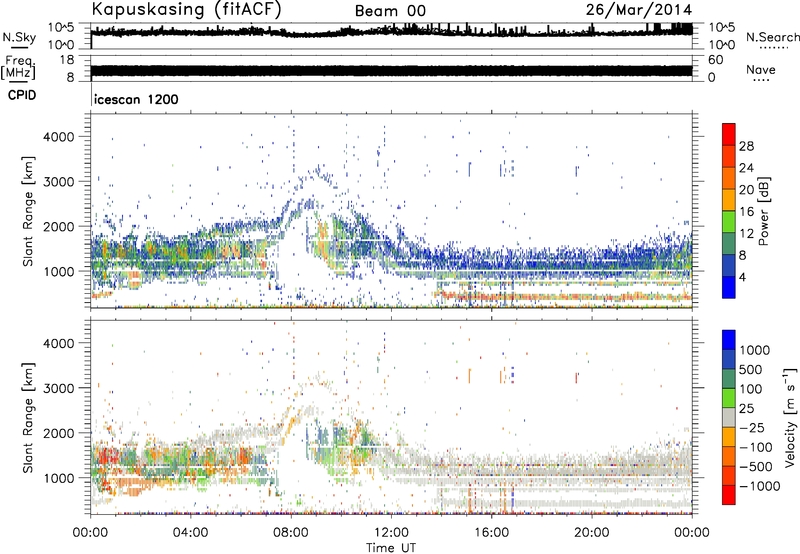Click the 'Slant Range [km]' label of power panel
This screenshot has height=554, width=800.
click(x=28, y=211)
